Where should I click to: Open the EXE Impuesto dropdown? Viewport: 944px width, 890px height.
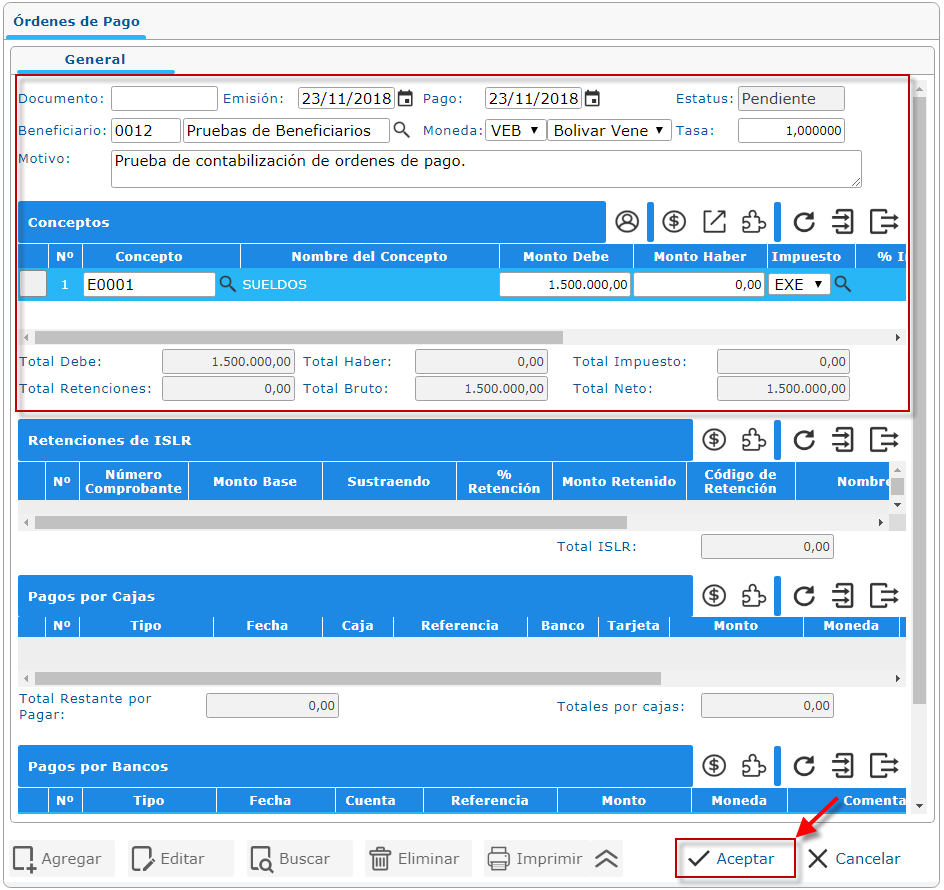pos(799,284)
